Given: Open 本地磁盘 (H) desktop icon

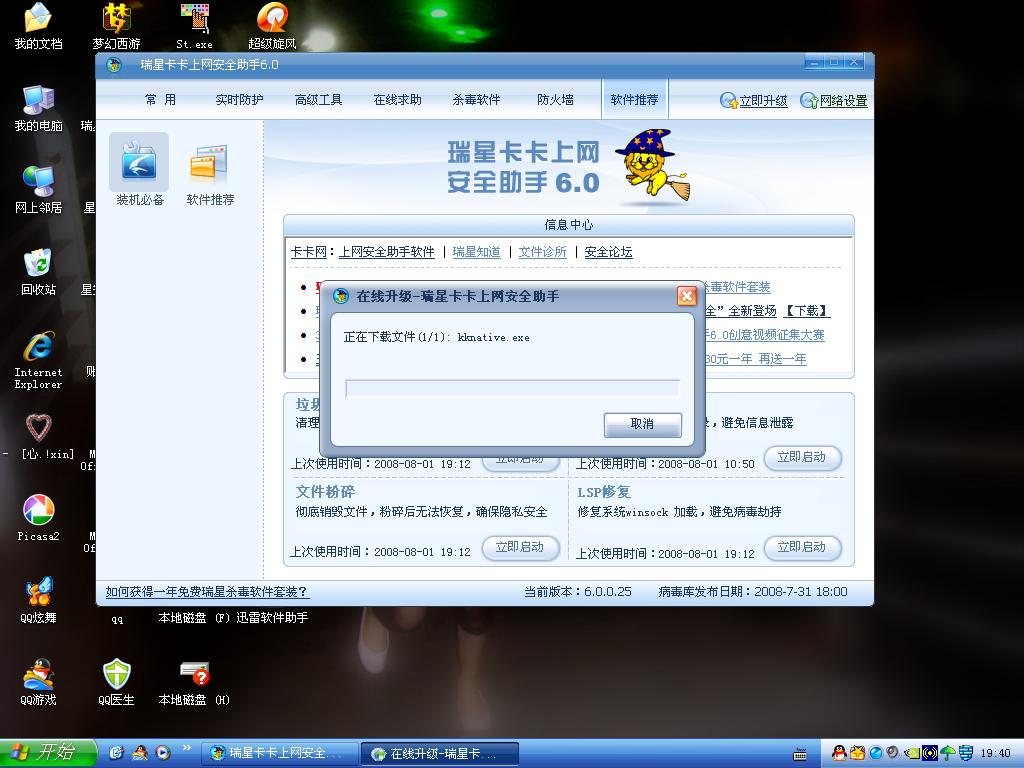Looking at the screenshot, I should pos(195,684).
